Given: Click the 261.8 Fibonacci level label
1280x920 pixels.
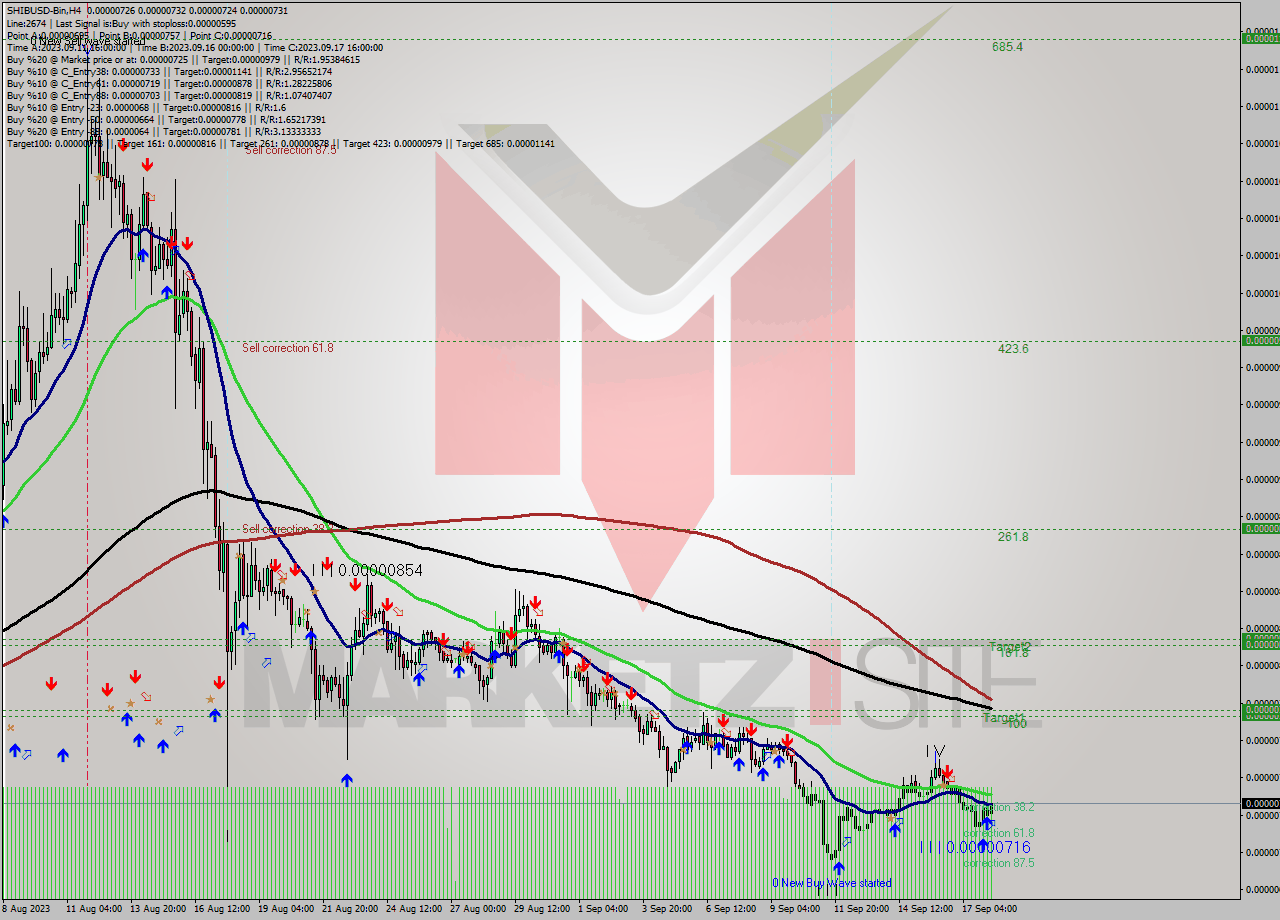Looking at the screenshot, I should pyautogui.click(x=1013, y=537).
